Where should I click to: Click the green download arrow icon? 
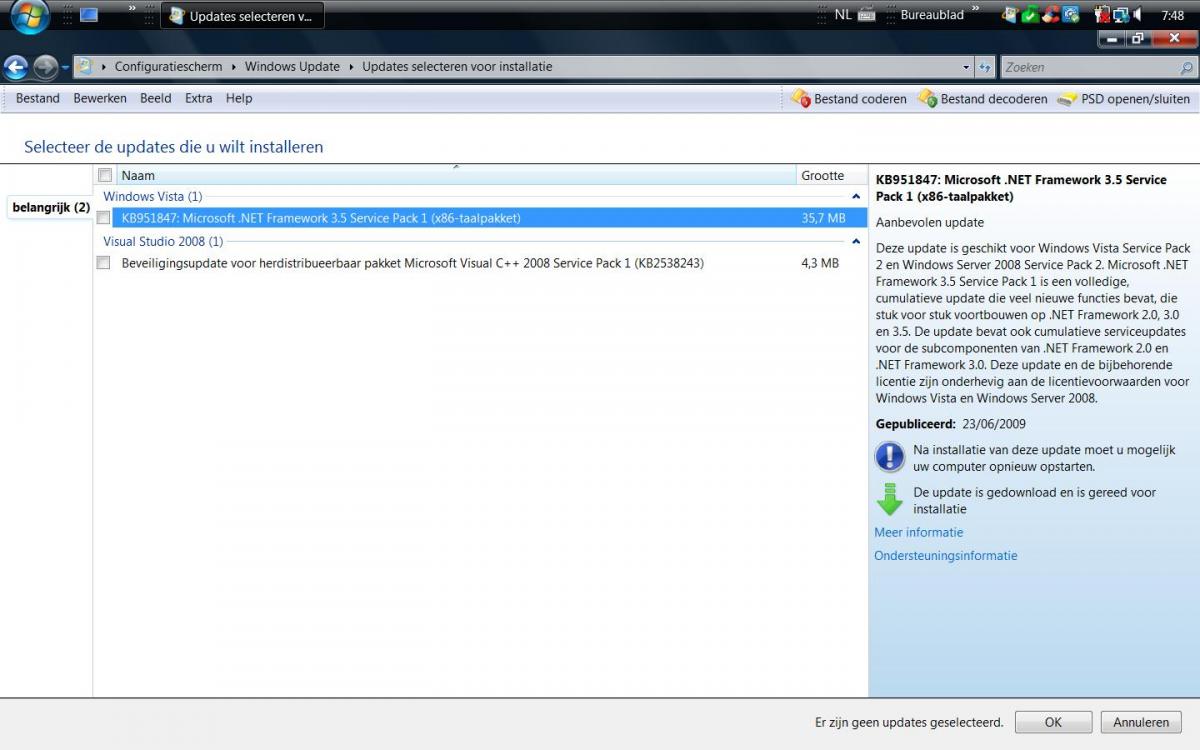pos(889,499)
